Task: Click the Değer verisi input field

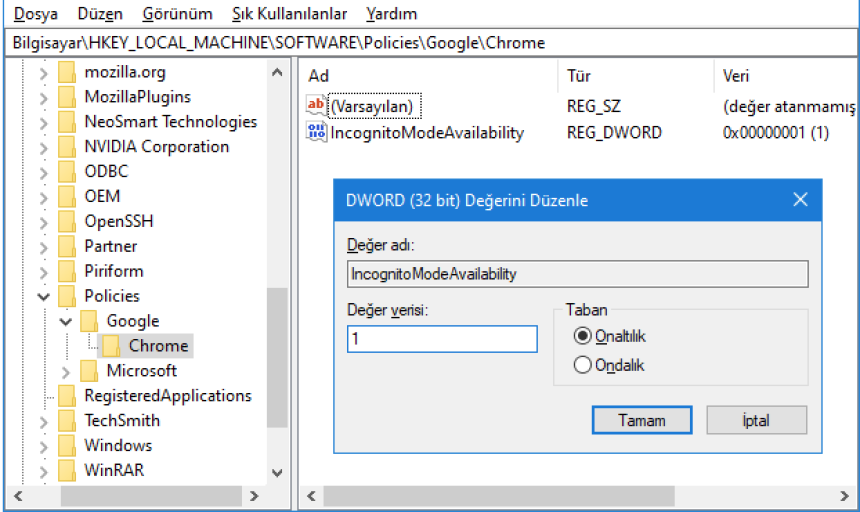Action: tap(442, 340)
